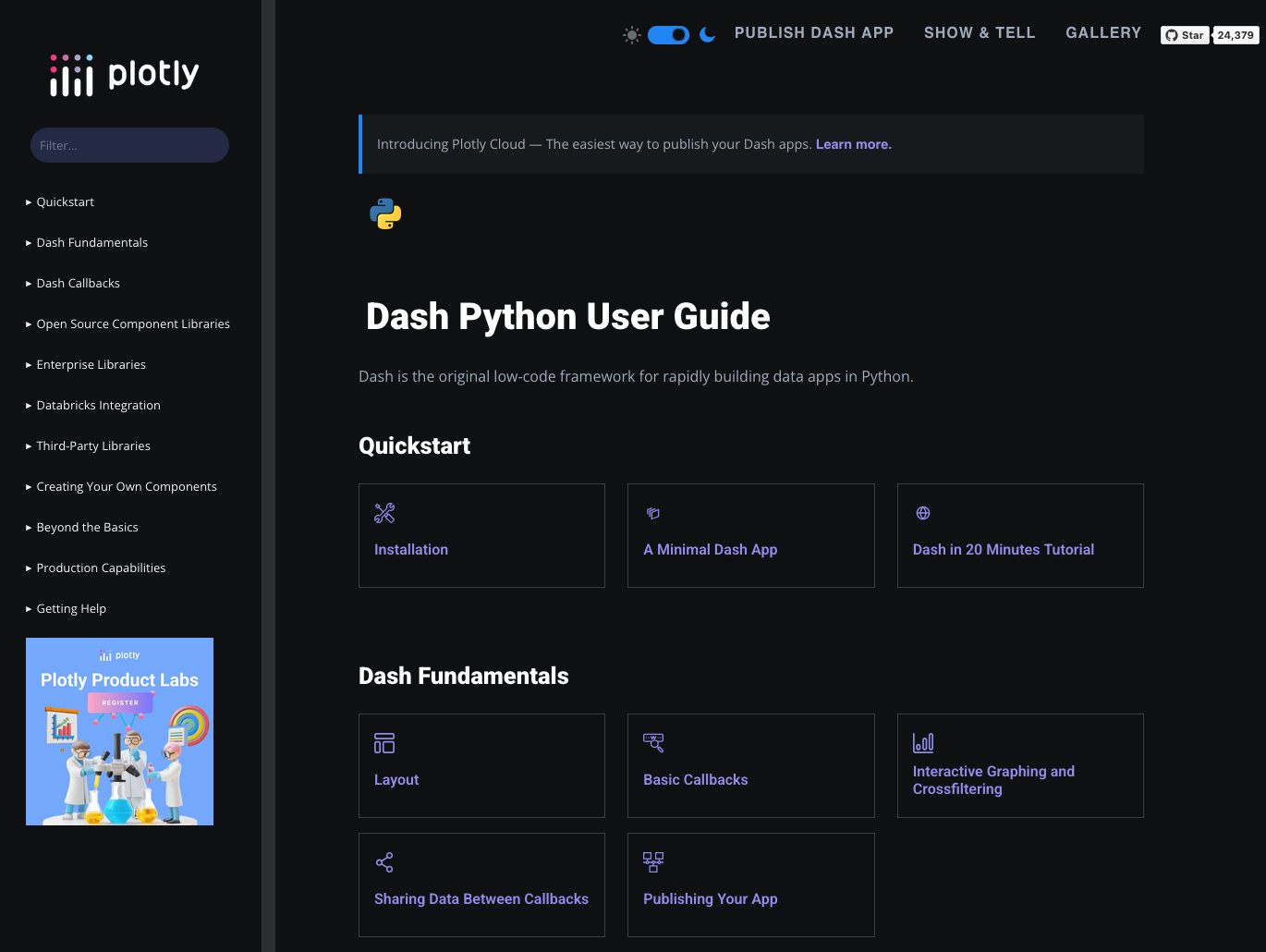Click the Layout card icon
This screenshot has width=1266, height=952.
[x=384, y=743]
